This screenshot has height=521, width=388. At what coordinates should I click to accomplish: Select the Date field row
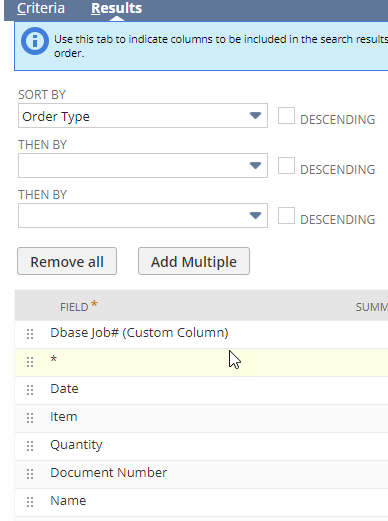[201, 390]
